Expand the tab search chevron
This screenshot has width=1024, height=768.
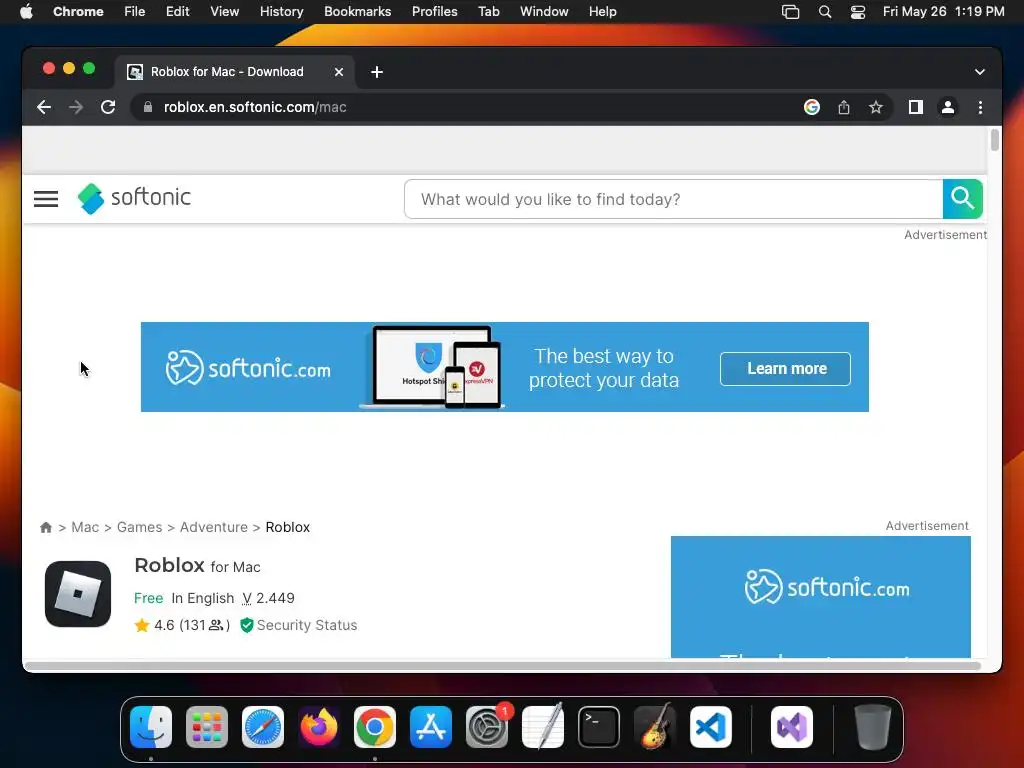tap(980, 72)
